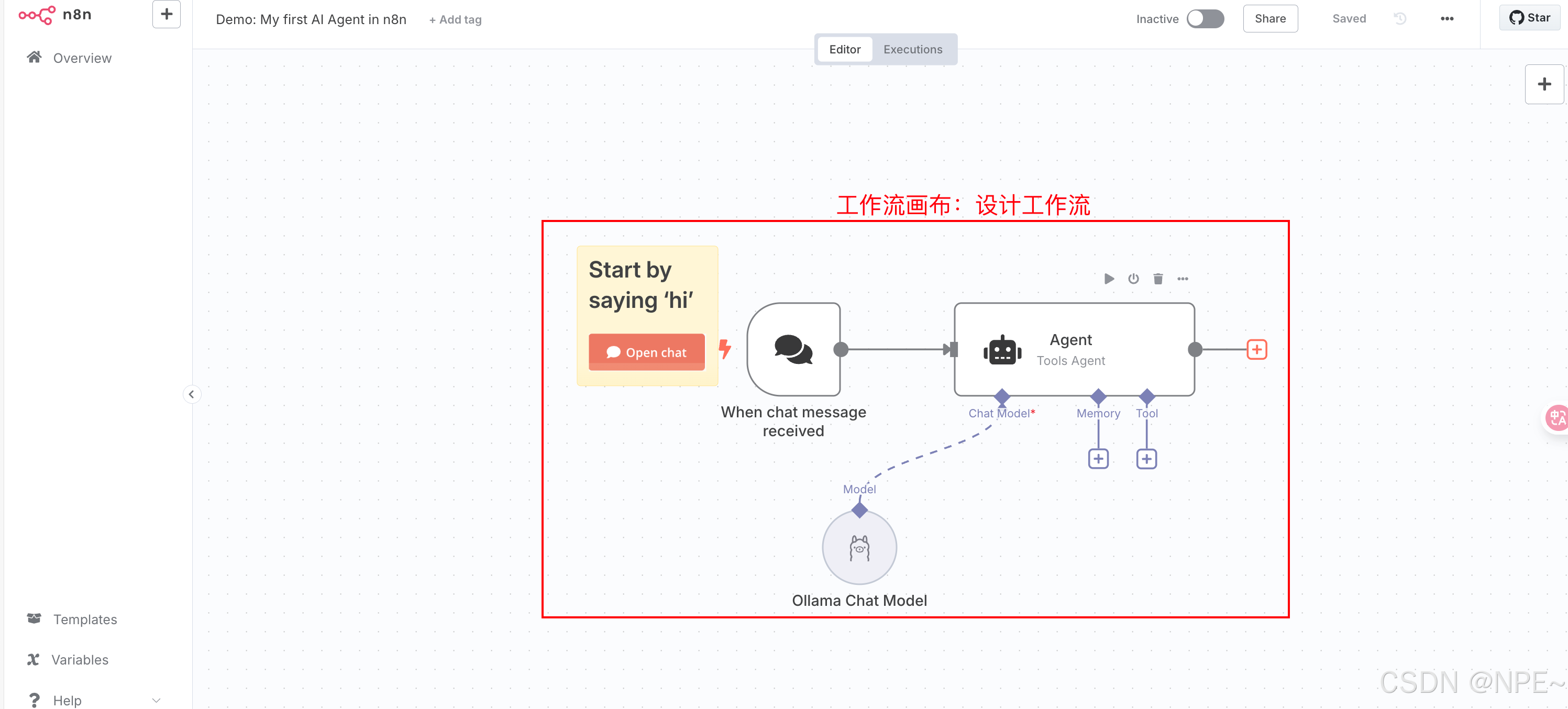This screenshot has width=1568, height=709.
Task: Toggle the workflow Inactive switch
Action: (1205, 19)
